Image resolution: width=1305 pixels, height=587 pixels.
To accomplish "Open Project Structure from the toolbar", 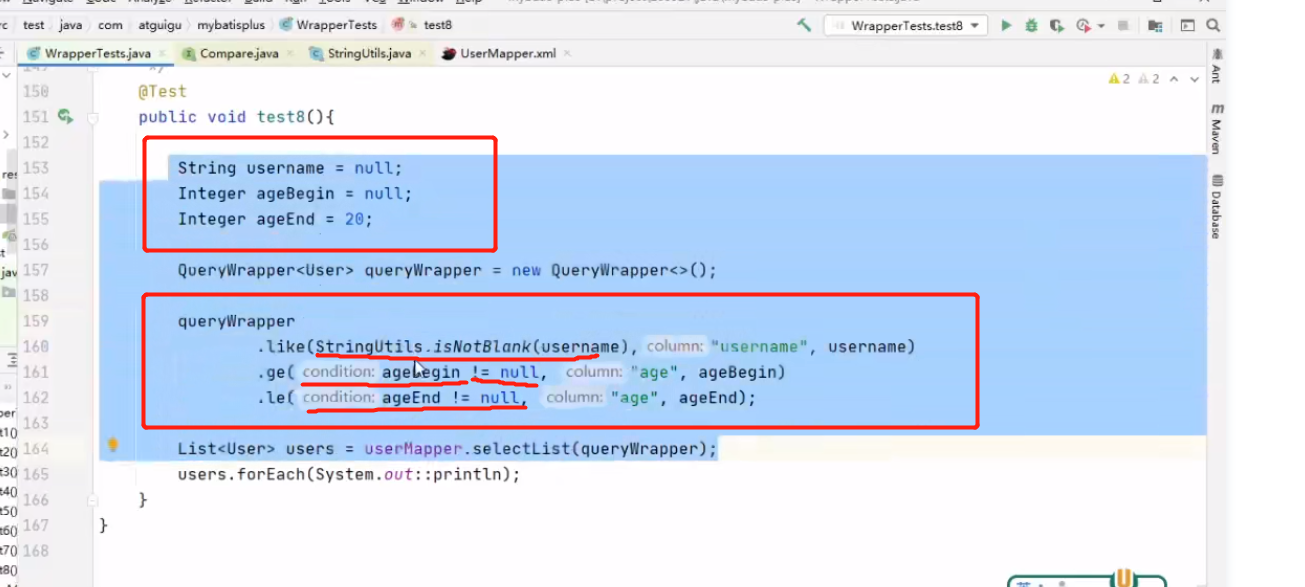I will click(x=1156, y=26).
